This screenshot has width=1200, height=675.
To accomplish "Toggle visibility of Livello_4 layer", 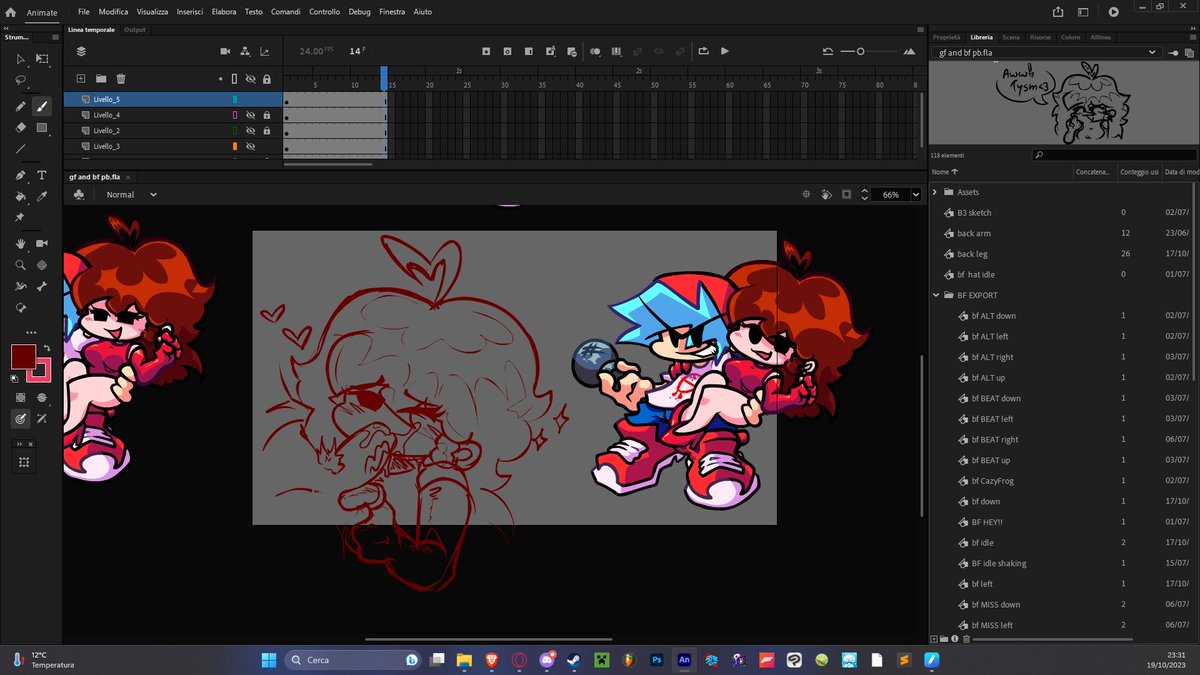I will click(251, 115).
